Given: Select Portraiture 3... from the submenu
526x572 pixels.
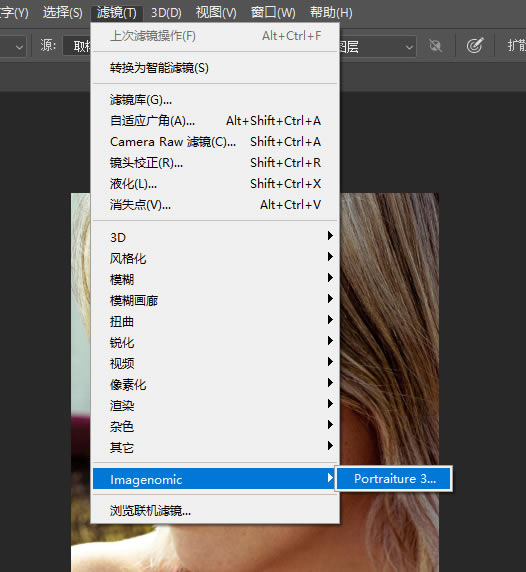Looking at the screenshot, I should [394, 478].
